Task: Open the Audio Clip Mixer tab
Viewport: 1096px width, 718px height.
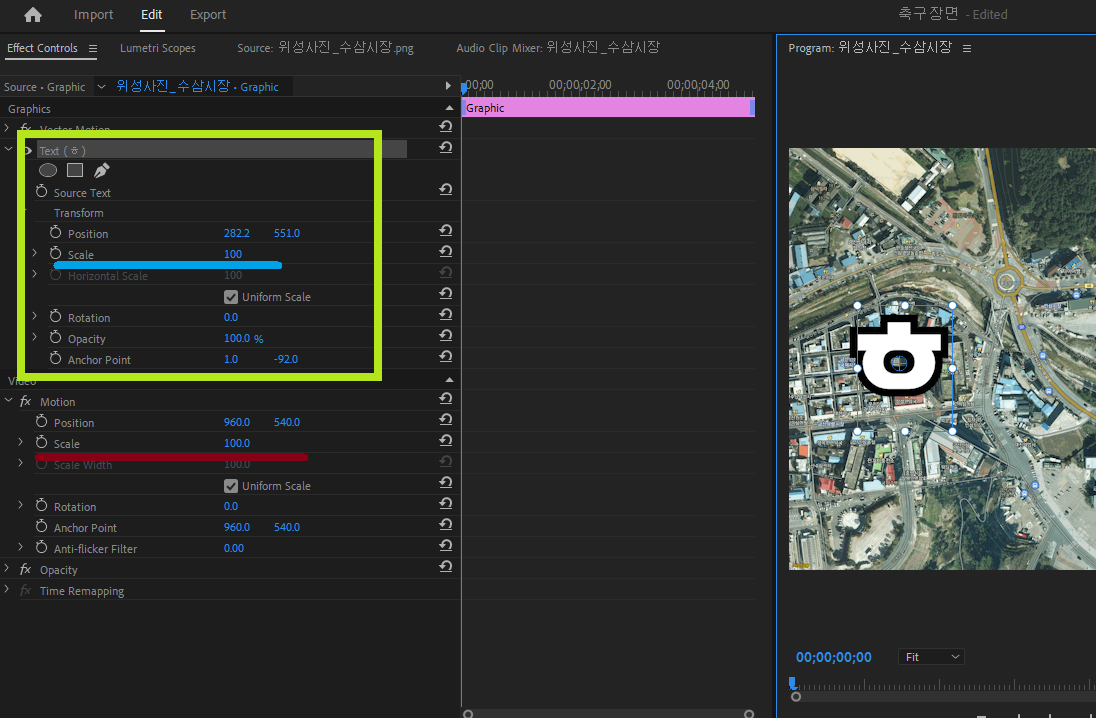Action: tap(558, 48)
